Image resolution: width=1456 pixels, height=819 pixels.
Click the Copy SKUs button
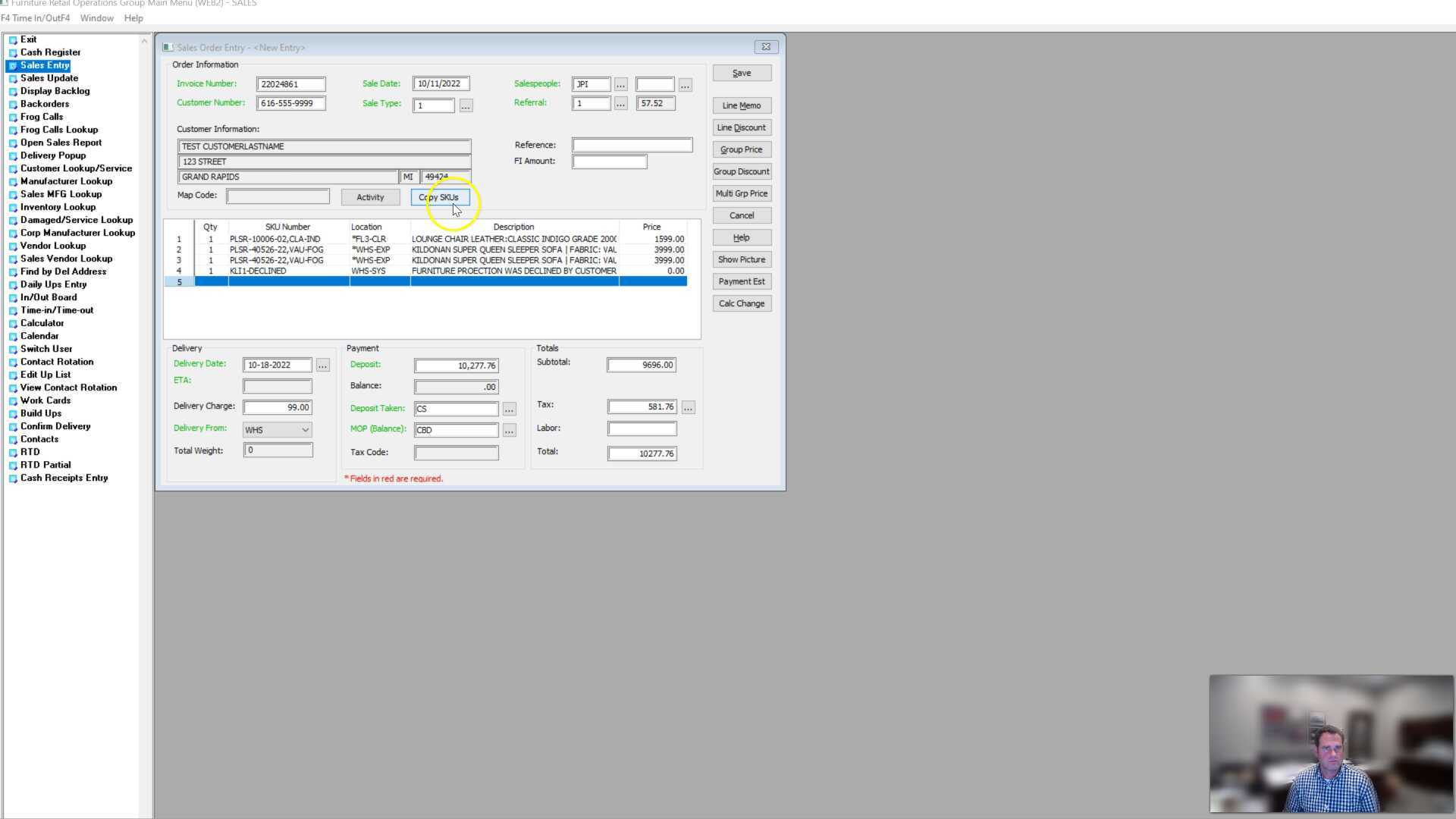pyautogui.click(x=440, y=196)
